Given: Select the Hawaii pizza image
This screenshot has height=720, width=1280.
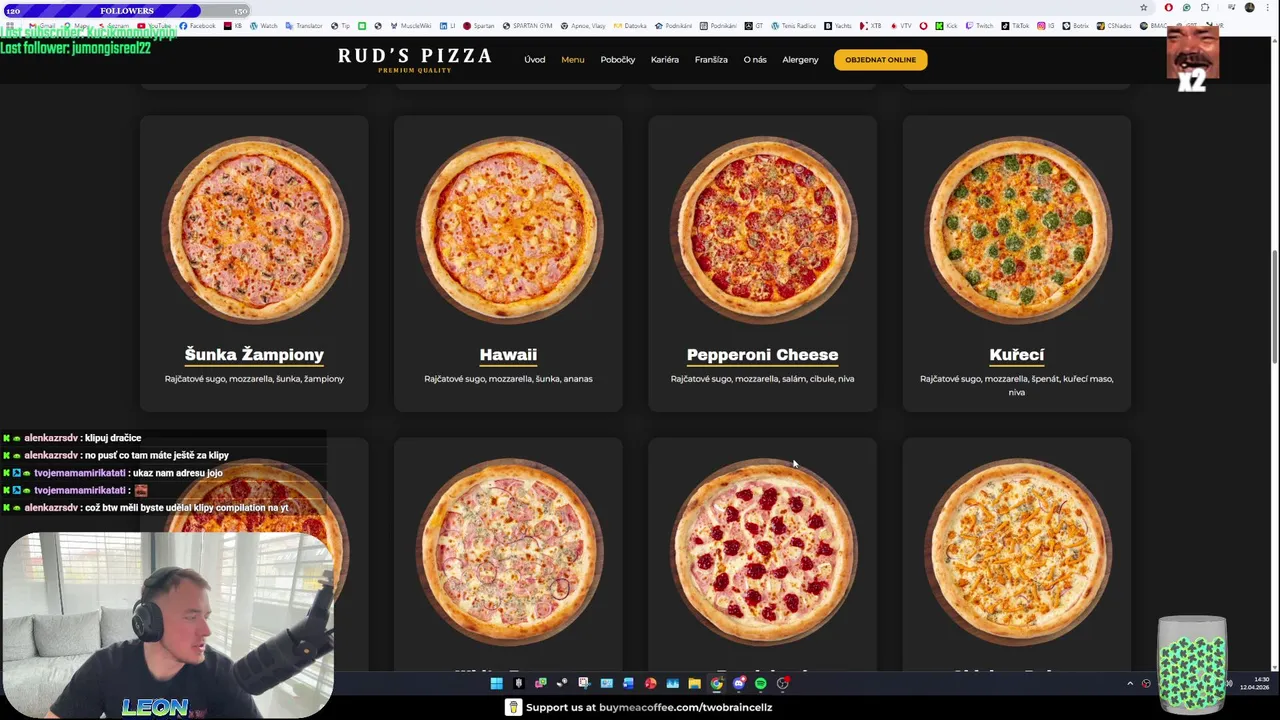Looking at the screenshot, I should (508, 230).
